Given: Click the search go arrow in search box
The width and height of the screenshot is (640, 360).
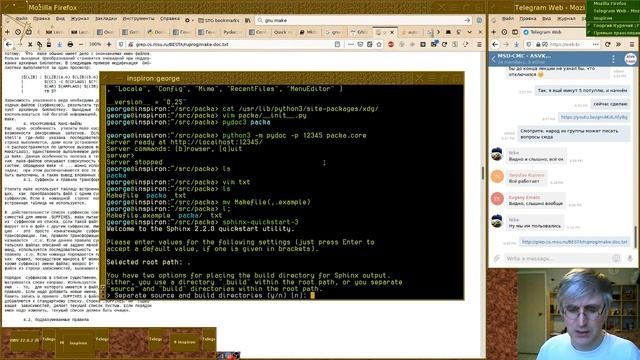Looking at the screenshot, I should pos(467,20).
